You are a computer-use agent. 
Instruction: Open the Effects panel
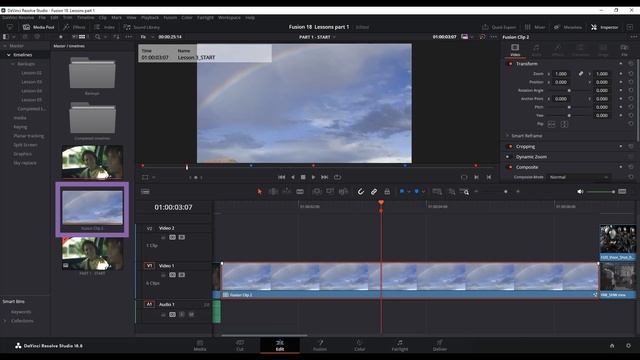75,27
